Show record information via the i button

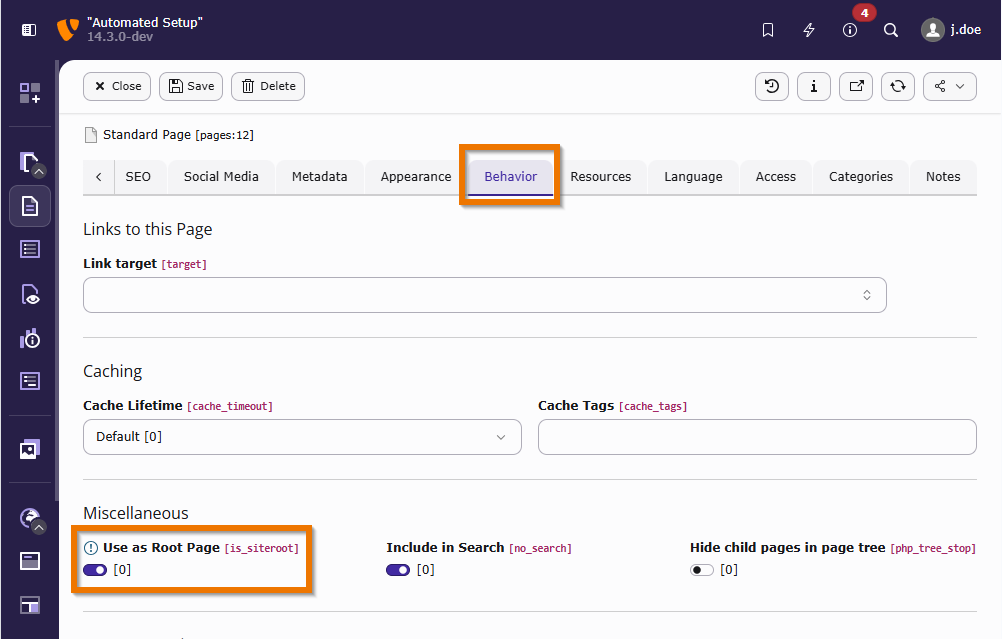coord(814,86)
